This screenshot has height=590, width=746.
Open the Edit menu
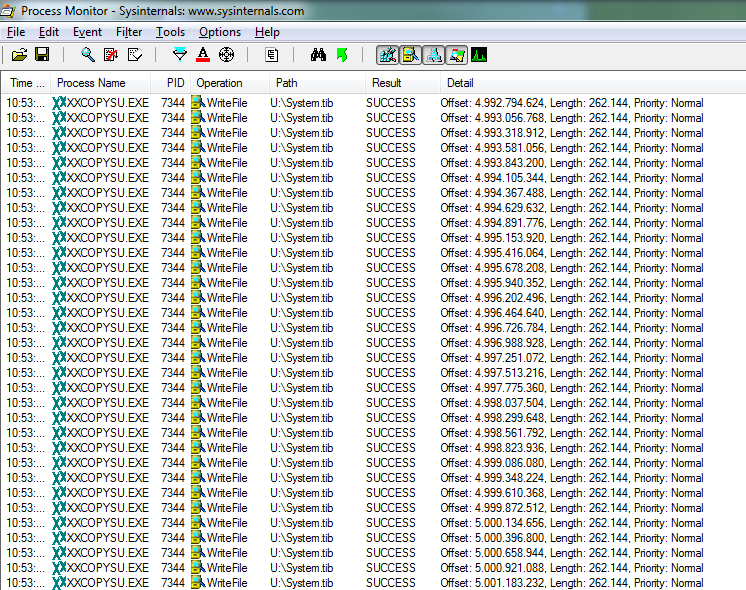coord(49,32)
